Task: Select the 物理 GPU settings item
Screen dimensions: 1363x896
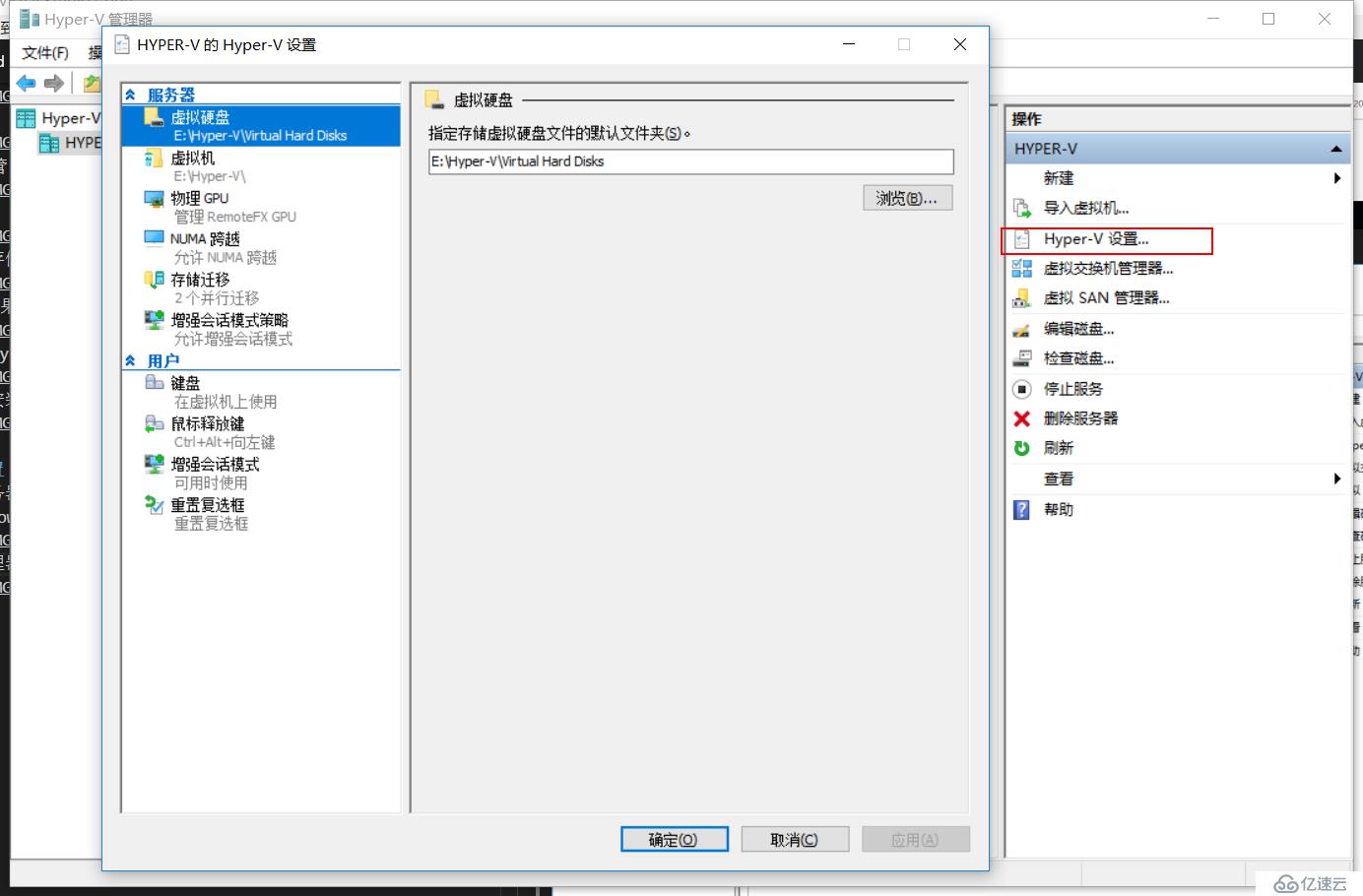Action: [261, 207]
